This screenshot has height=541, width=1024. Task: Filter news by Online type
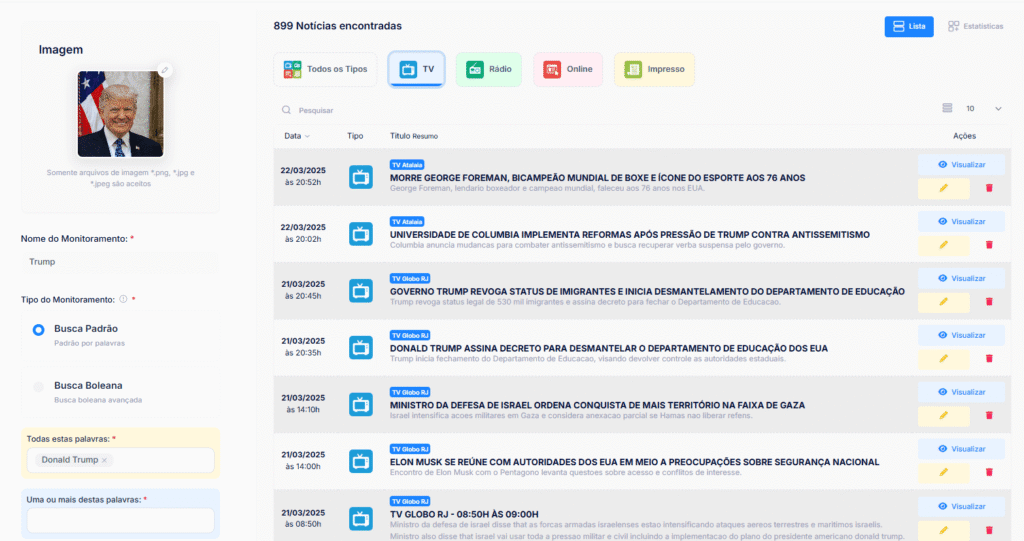tap(567, 69)
